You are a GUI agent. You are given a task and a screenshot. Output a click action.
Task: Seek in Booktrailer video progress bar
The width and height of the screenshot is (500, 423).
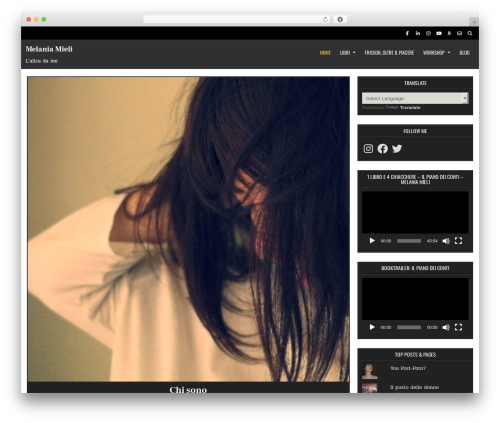(409, 327)
